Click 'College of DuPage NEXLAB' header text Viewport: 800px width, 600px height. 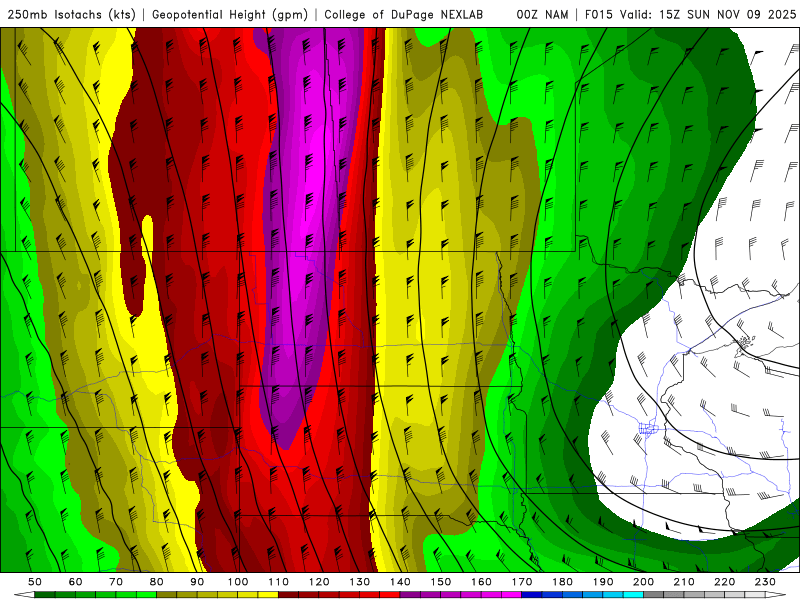coord(404,14)
